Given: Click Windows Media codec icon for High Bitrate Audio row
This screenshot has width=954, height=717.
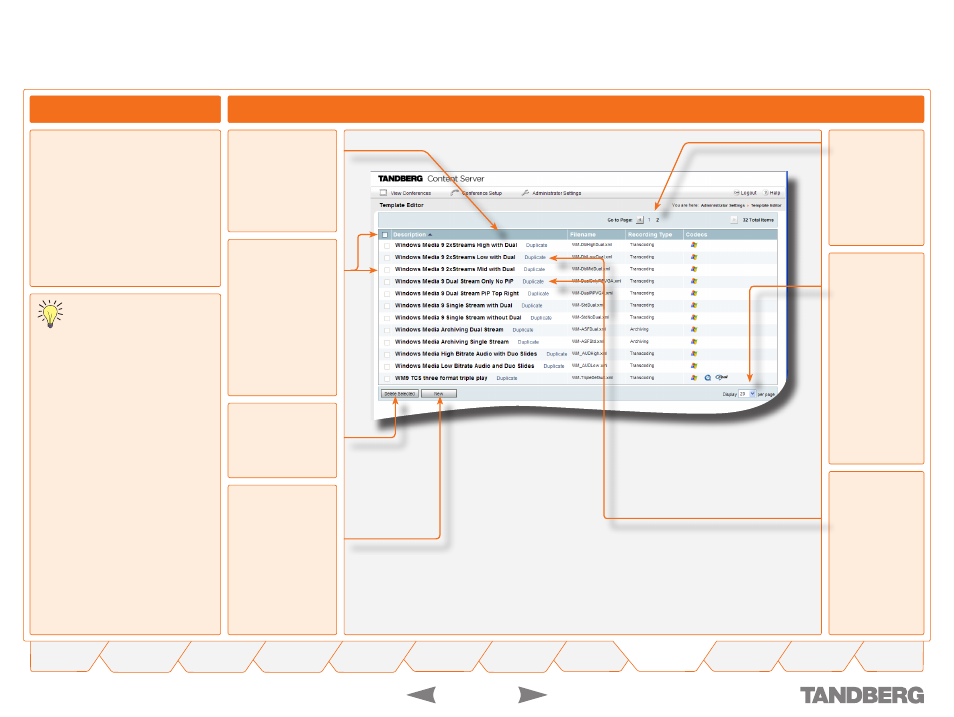Looking at the screenshot, I should click(694, 354).
